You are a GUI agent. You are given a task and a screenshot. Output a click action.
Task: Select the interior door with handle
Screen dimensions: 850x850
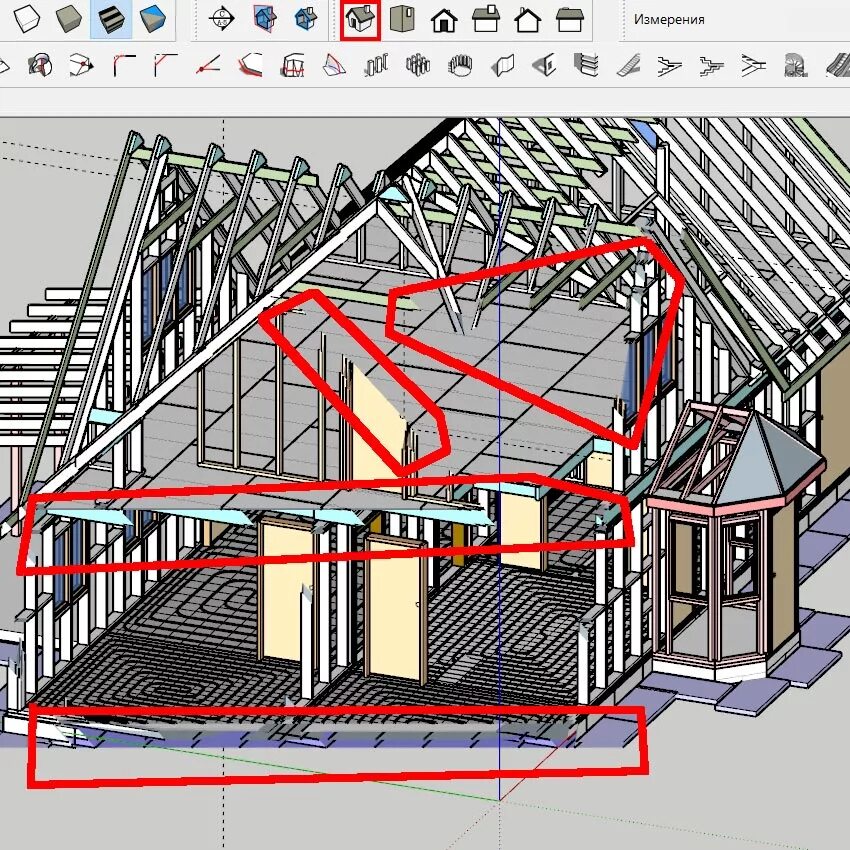(397, 608)
